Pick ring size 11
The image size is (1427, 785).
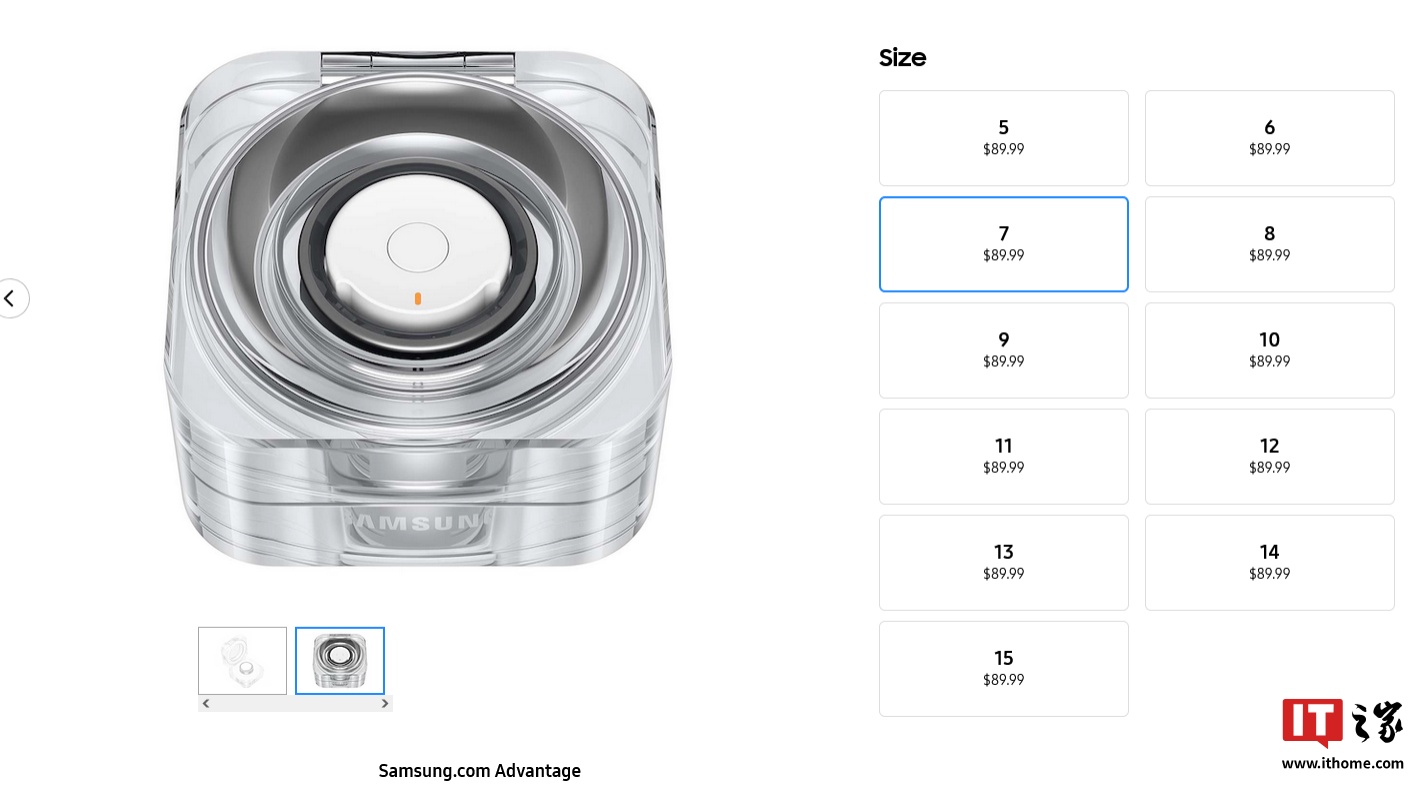coord(1003,456)
